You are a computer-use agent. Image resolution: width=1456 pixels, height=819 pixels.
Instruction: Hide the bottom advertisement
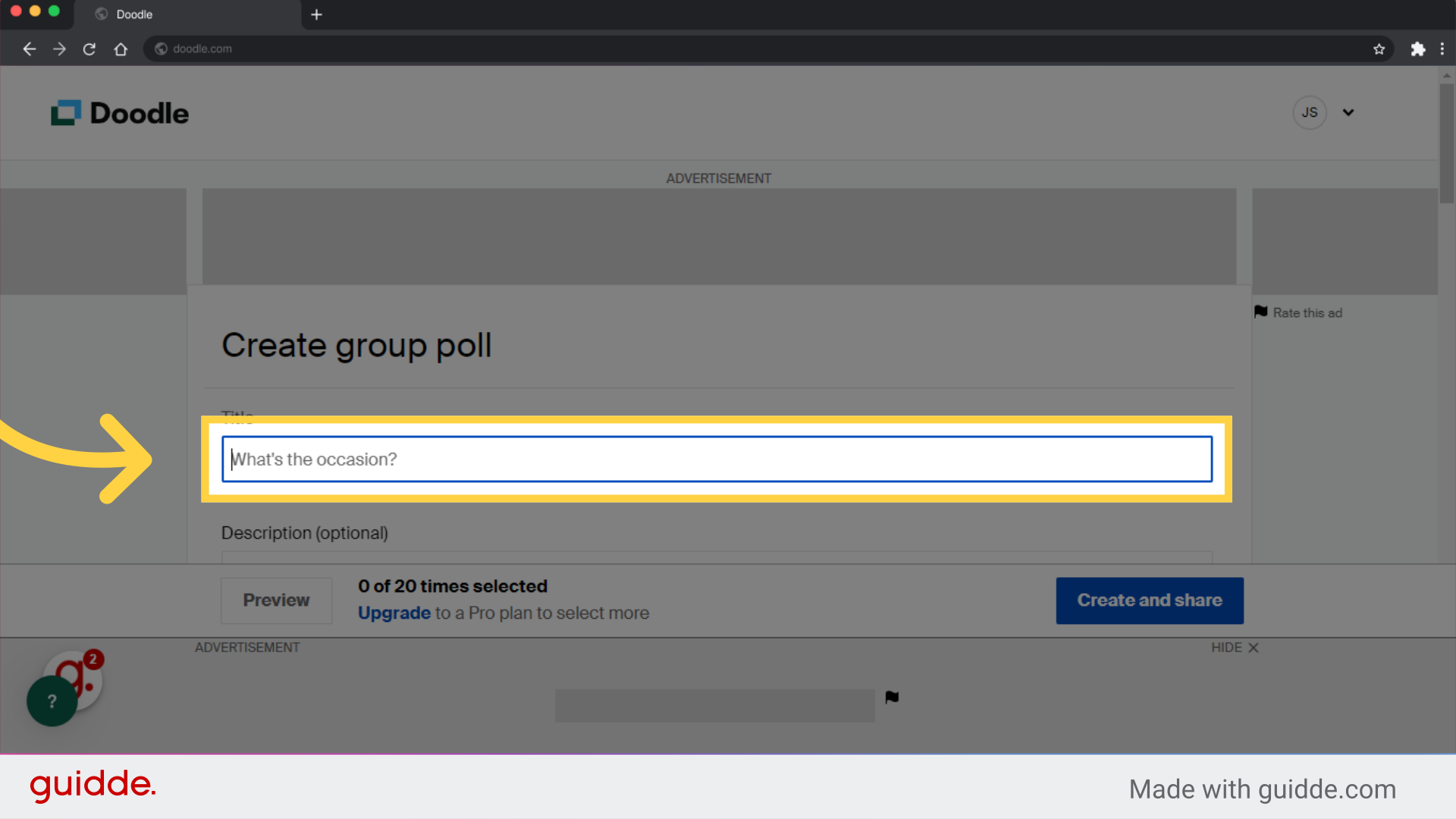coord(1234,648)
